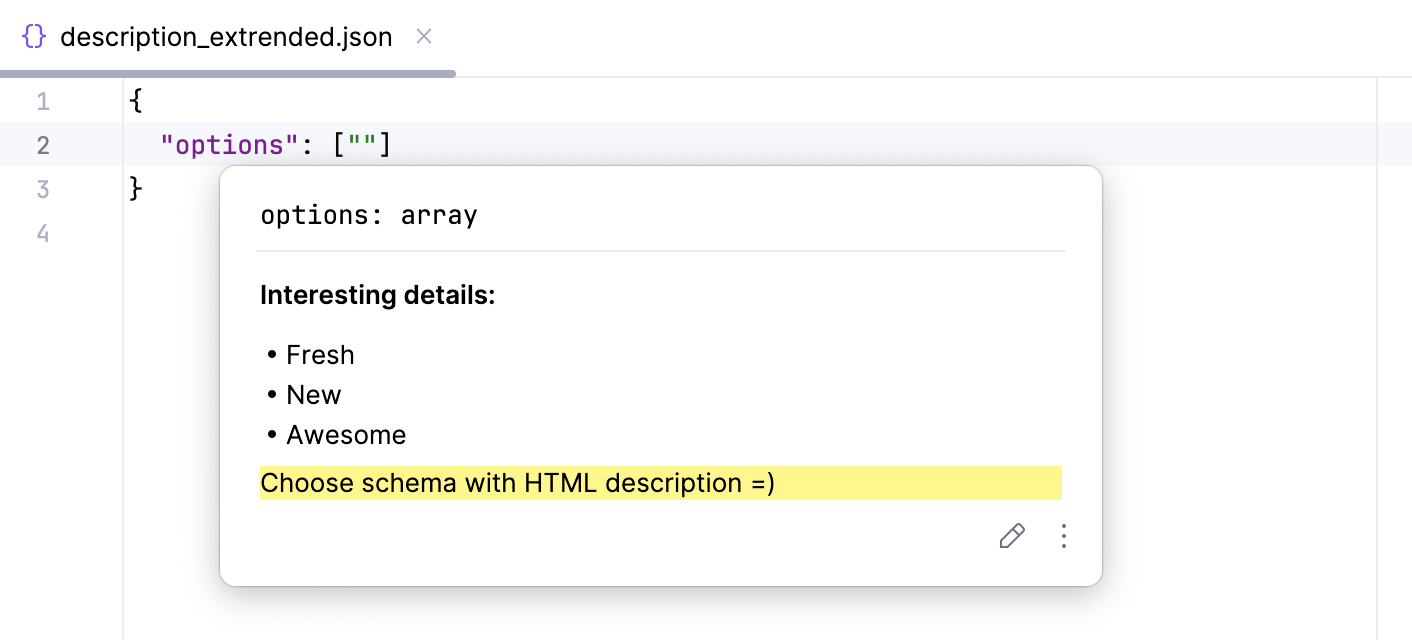
Task: Click line number 1 in the gutter
Action: [x=43, y=100]
